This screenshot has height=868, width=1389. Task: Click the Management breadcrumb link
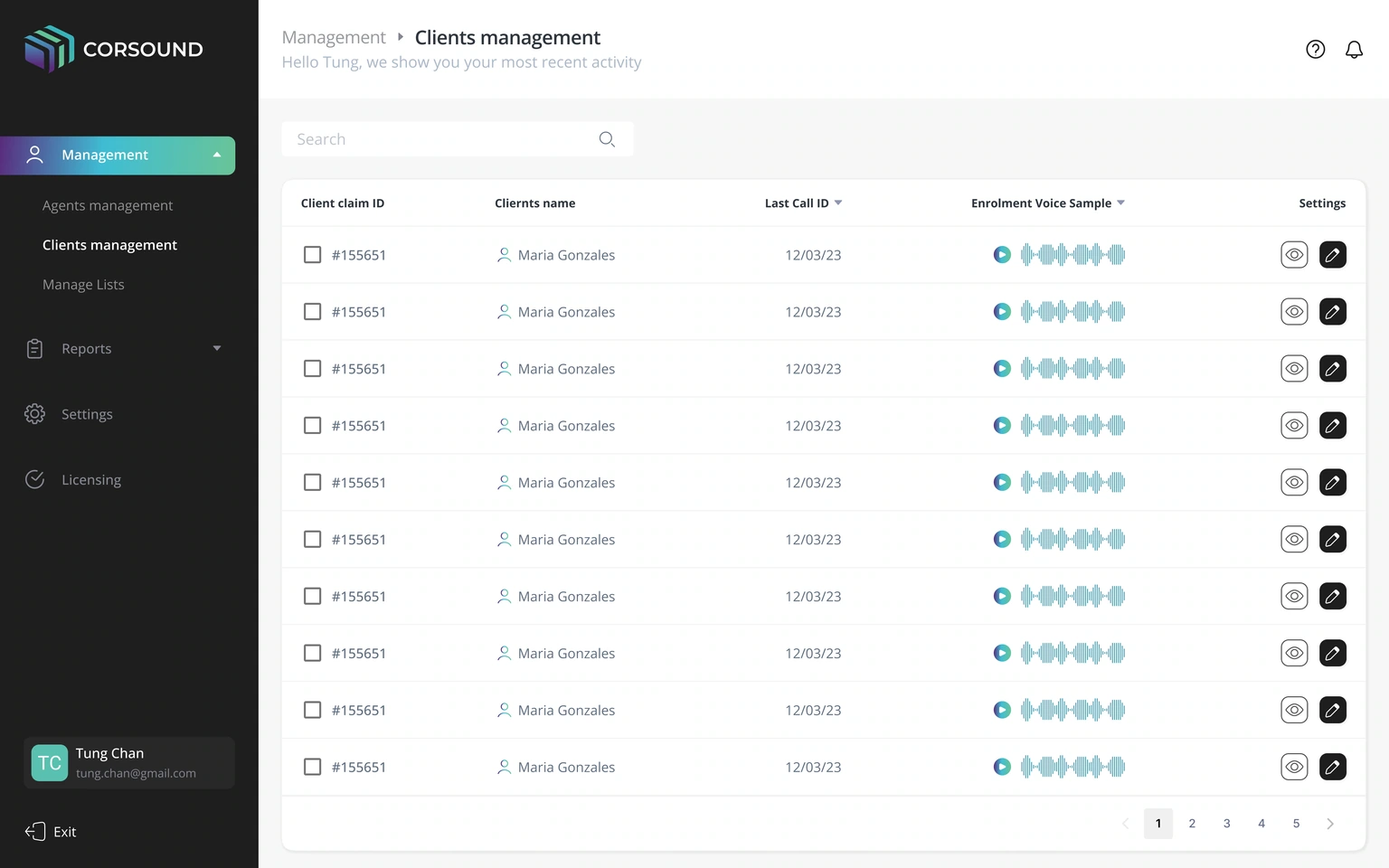coord(334,37)
